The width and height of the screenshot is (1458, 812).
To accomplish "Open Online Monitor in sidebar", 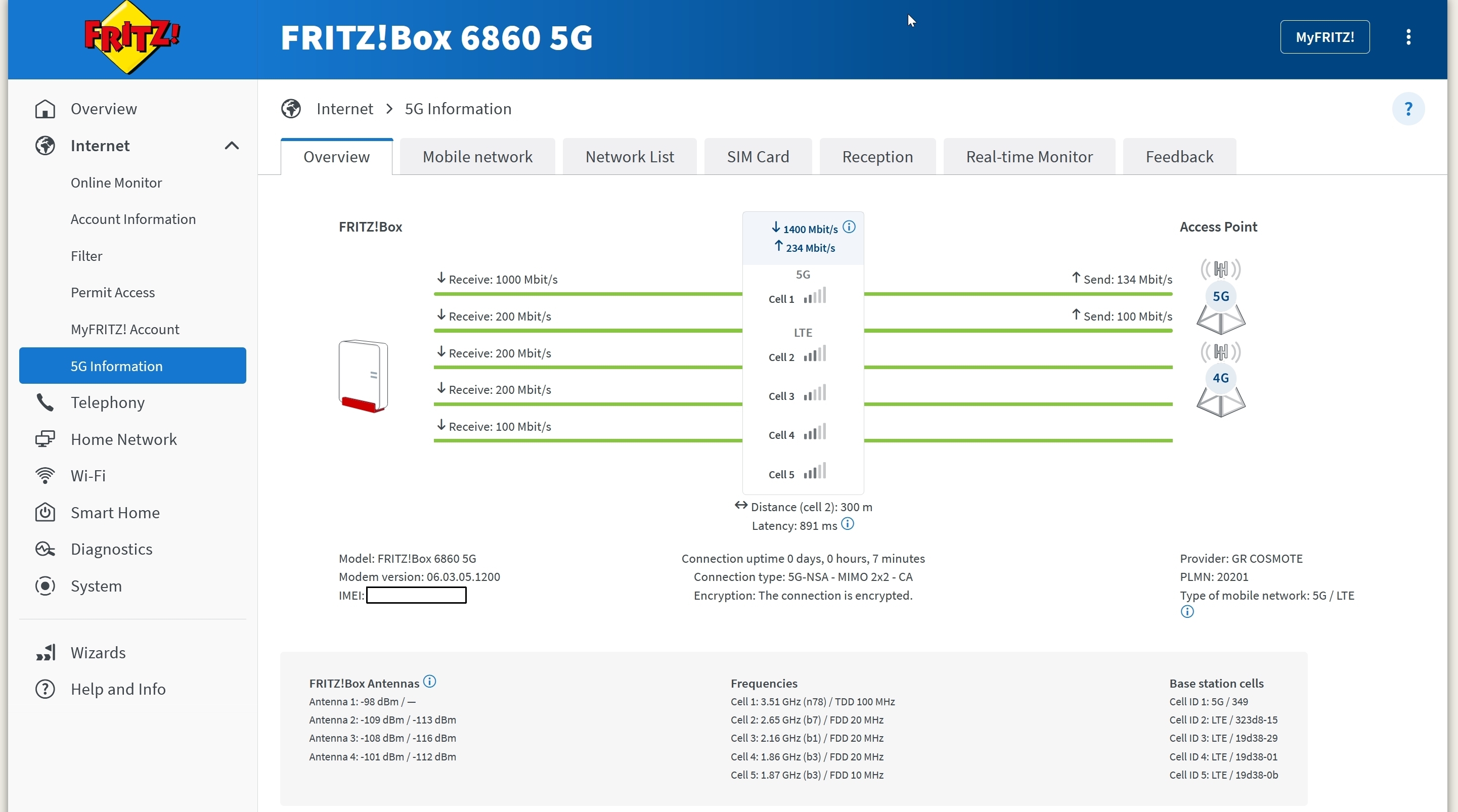I will coord(116,183).
